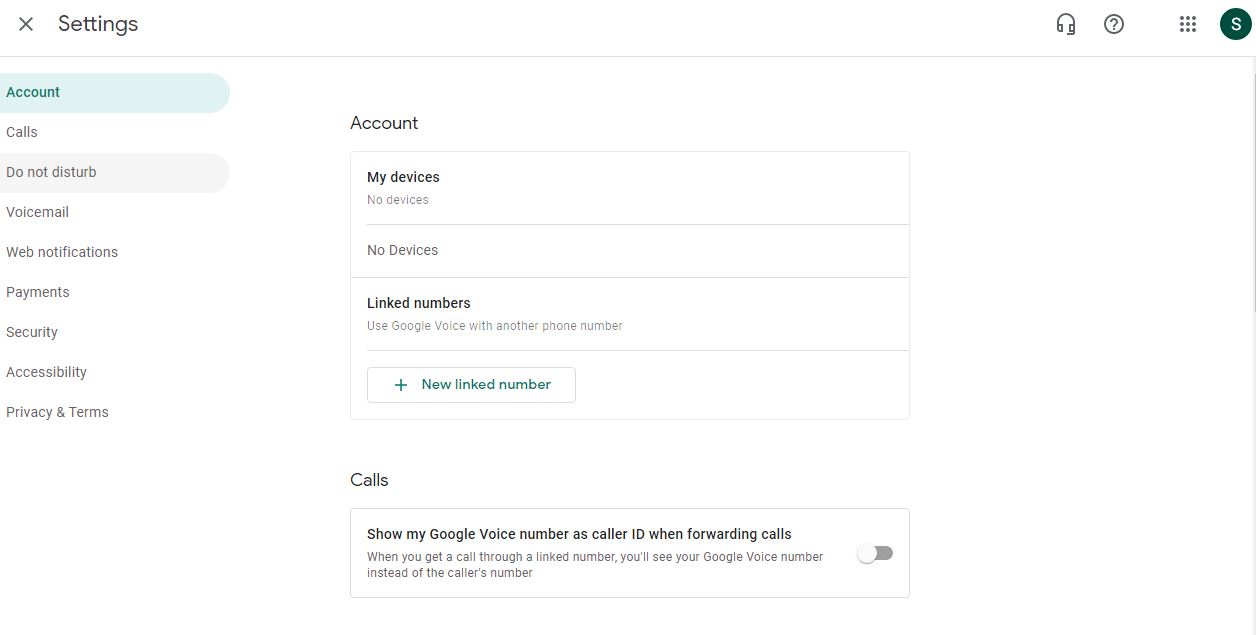Screen dimensions: 1256x635
Task: Close Settings with the X icon
Action: [x=26, y=24]
